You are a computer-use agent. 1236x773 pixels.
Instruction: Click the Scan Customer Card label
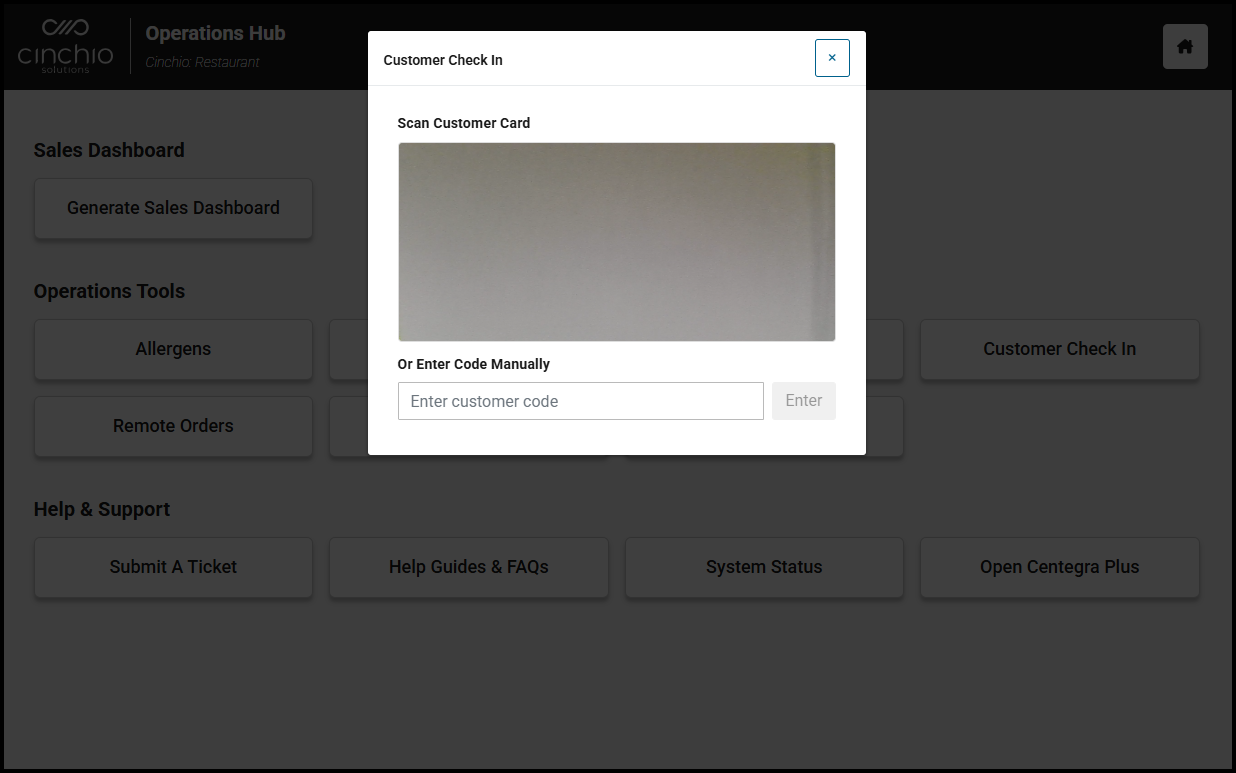click(x=463, y=123)
